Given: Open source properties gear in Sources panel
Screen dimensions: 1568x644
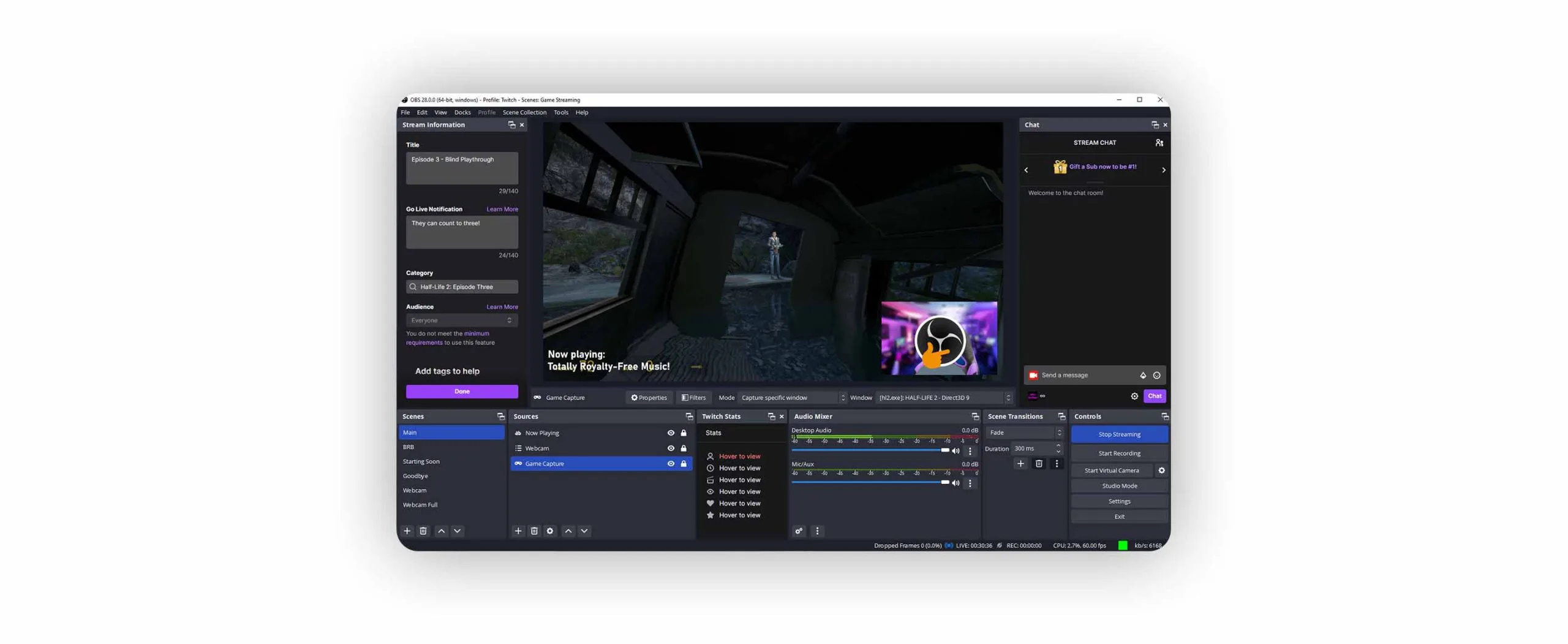Looking at the screenshot, I should coord(550,531).
